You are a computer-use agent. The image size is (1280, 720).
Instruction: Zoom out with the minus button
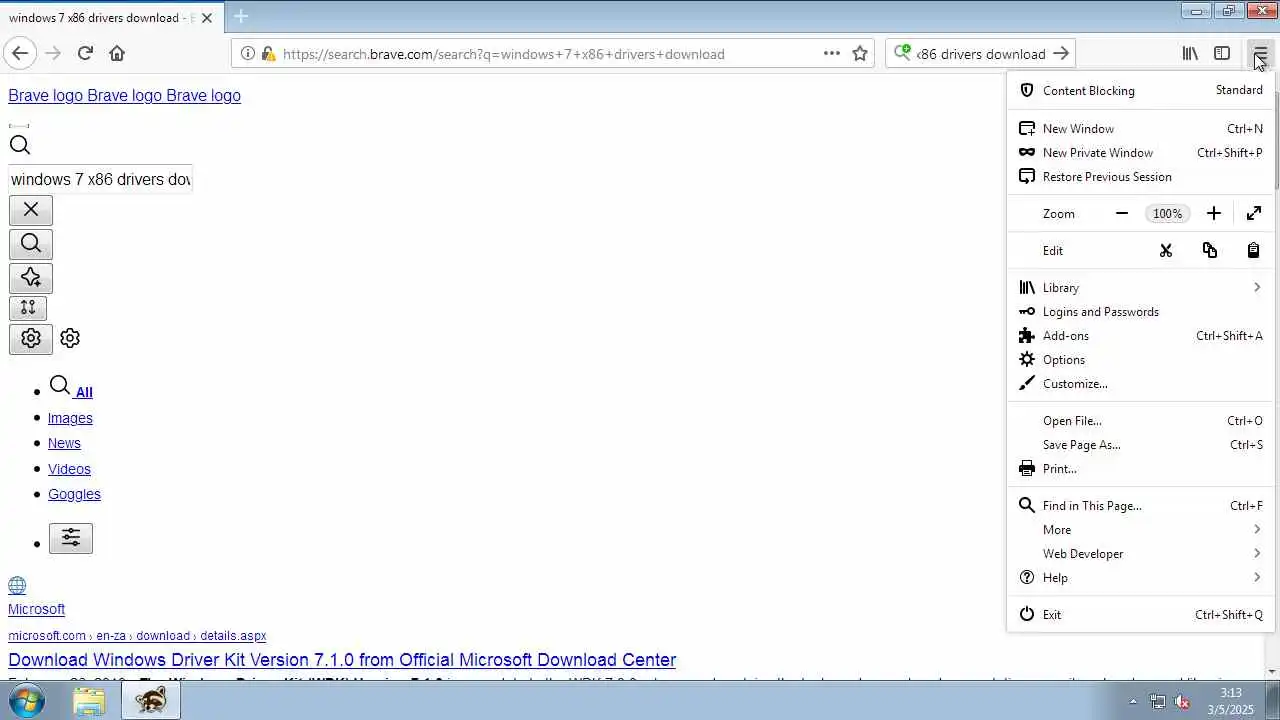(x=1122, y=213)
